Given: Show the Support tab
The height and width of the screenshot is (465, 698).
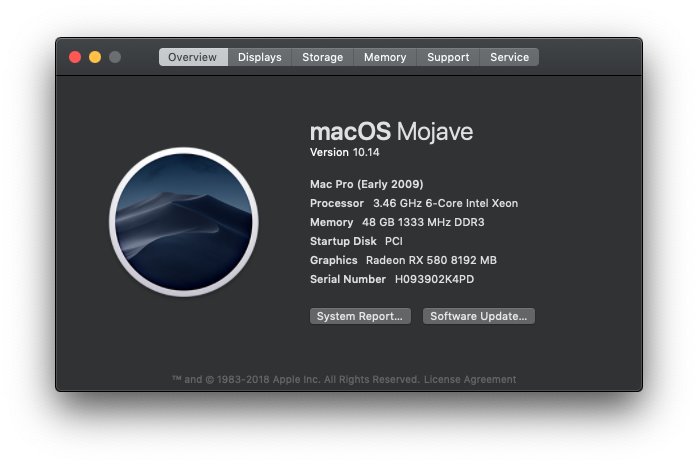Looking at the screenshot, I should coord(448,57).
